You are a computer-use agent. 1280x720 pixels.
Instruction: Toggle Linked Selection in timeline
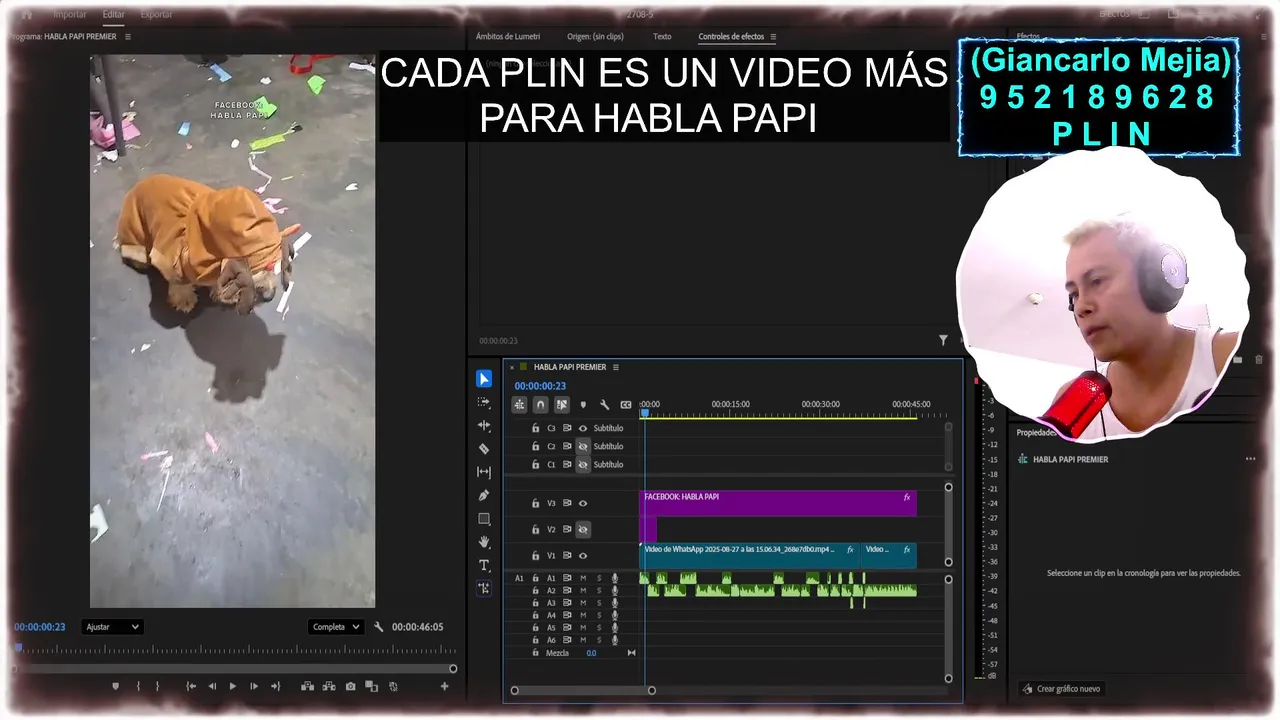pos(562,405)
